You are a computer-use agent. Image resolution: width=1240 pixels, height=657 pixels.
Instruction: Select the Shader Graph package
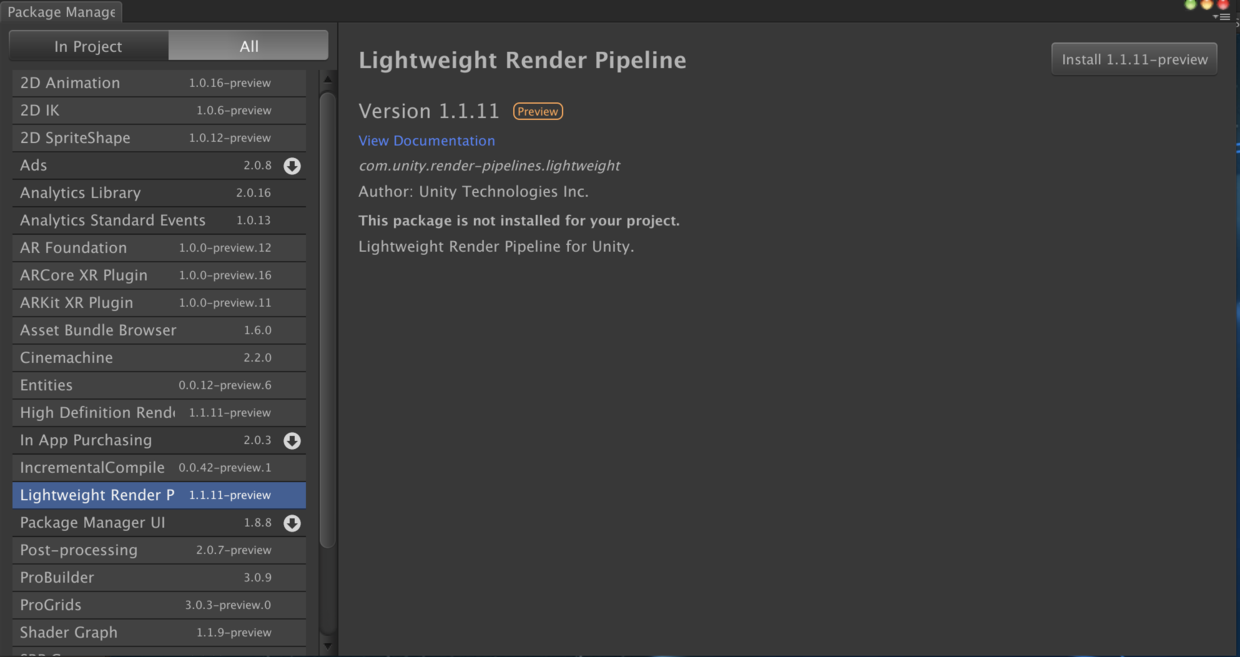[159, 633]
